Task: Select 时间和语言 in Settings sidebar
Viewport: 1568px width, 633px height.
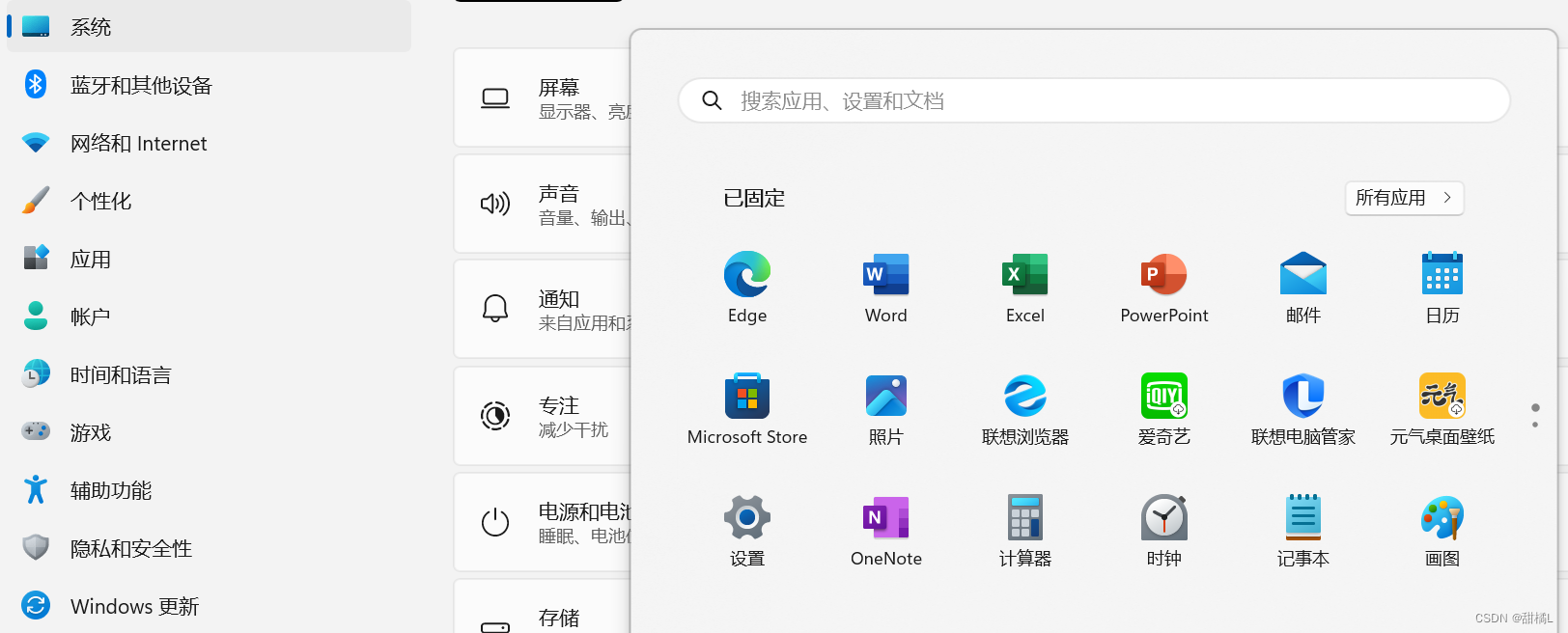Action: [x=210, y=374]
